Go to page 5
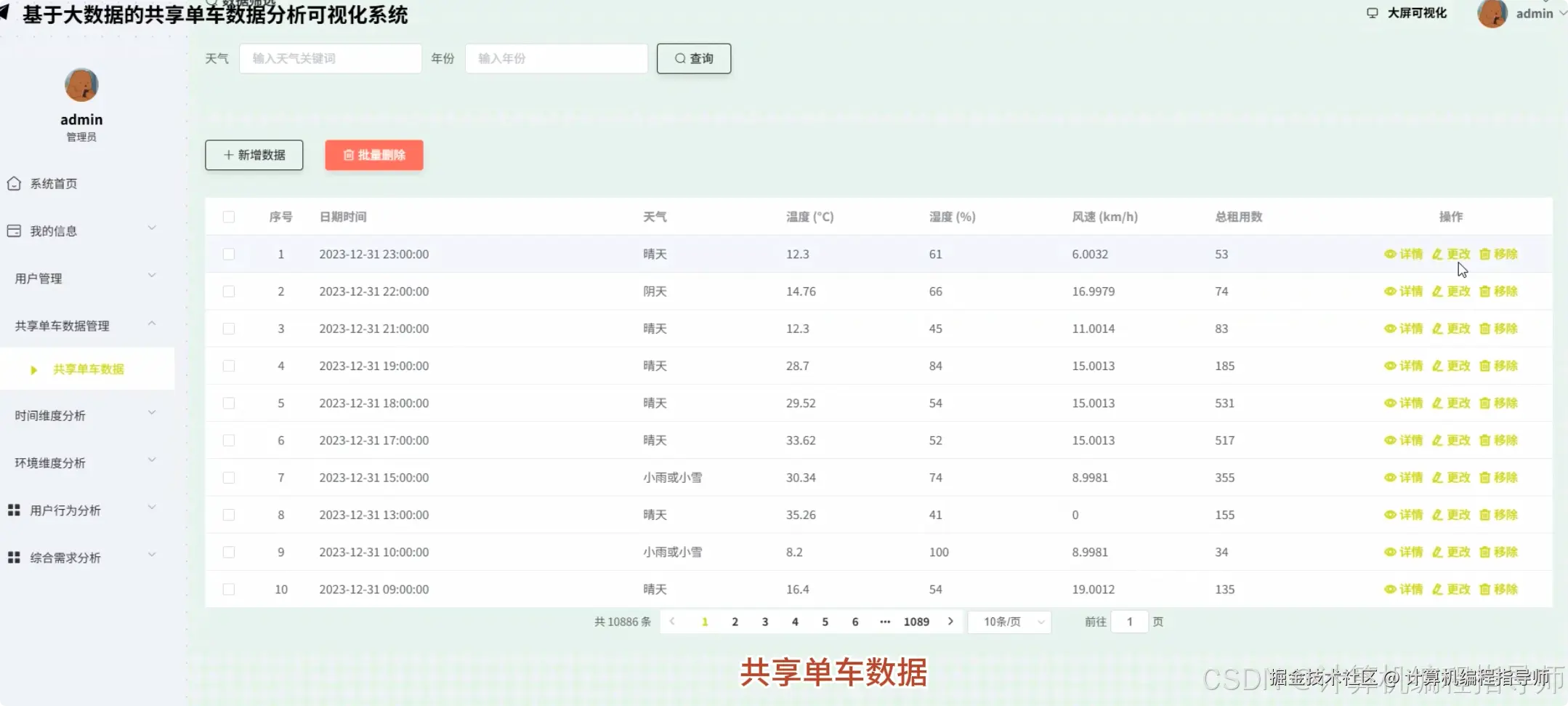1568x706 pixels. coord(825,622)
